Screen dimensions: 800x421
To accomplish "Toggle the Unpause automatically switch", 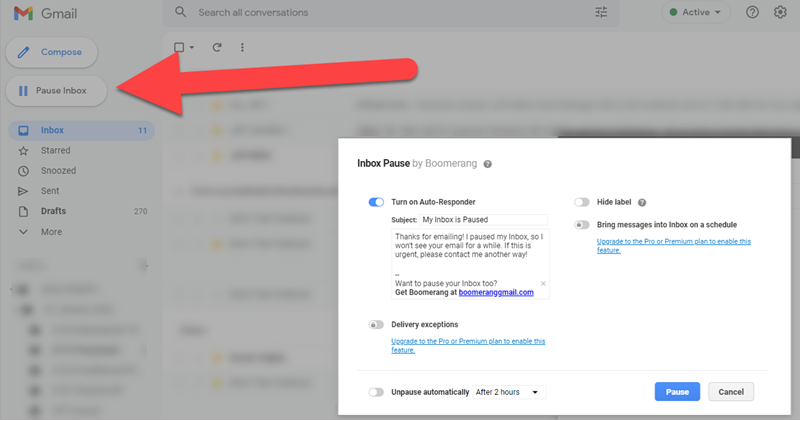I will (376, 392).
